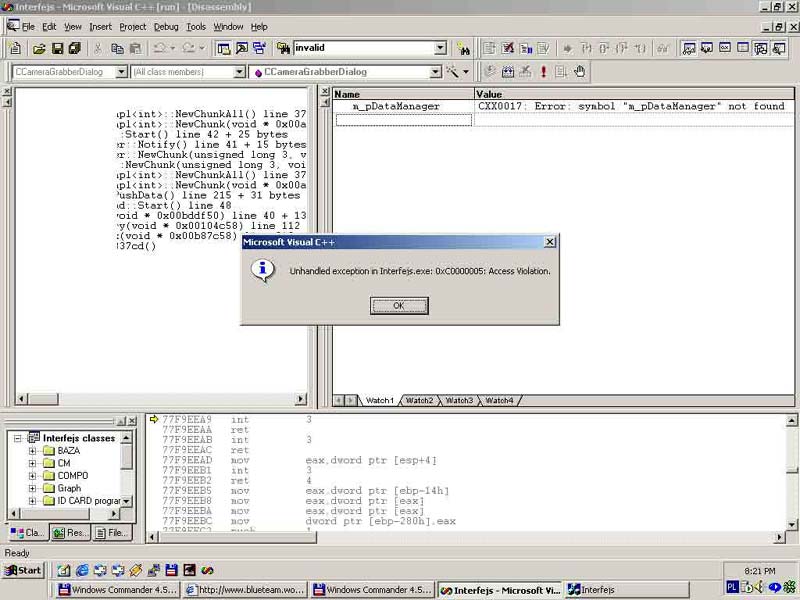Viewport: 800px width, 600px height.
Task: Collapse the 'Interfejs classes' tree root
Action: click(x=18, y=438)
